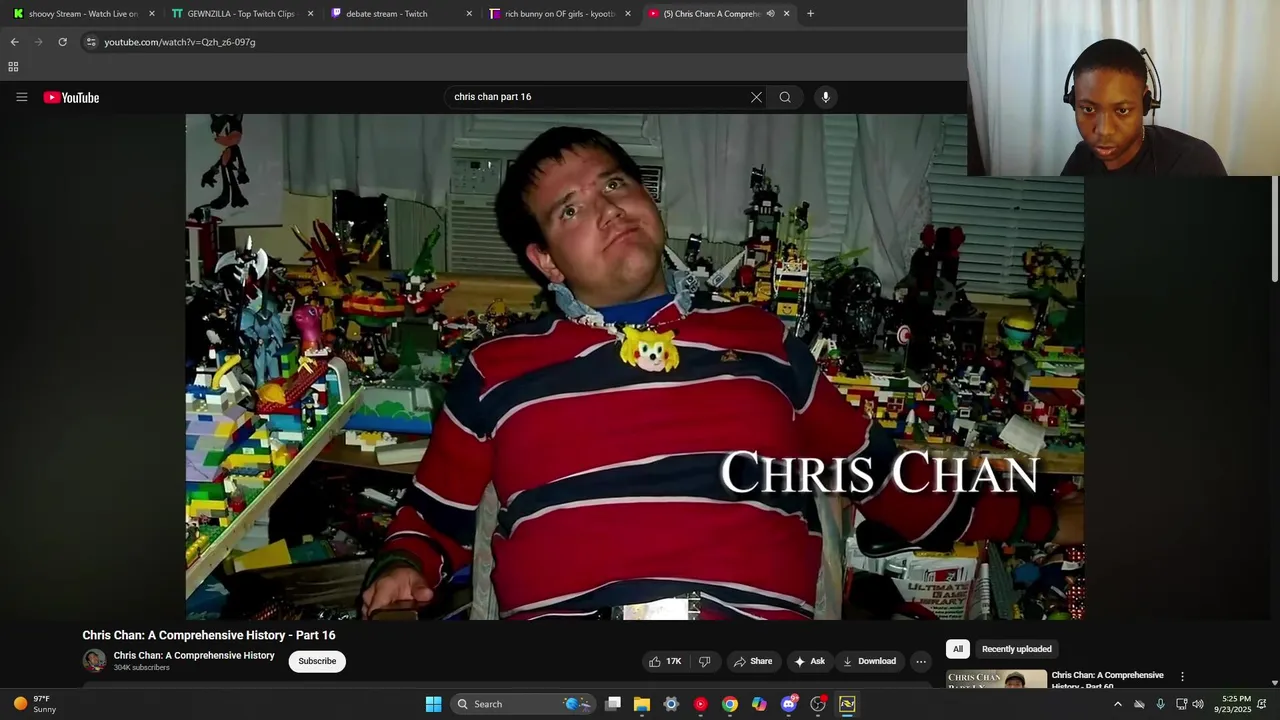Viewport: 1280px width, 720px height.
Task: Click the 304K subscribers text
Action: point(141,667)
